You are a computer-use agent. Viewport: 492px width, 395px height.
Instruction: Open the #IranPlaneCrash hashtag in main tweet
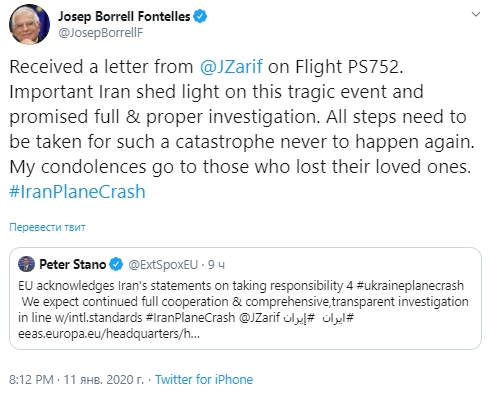[77, 192]
